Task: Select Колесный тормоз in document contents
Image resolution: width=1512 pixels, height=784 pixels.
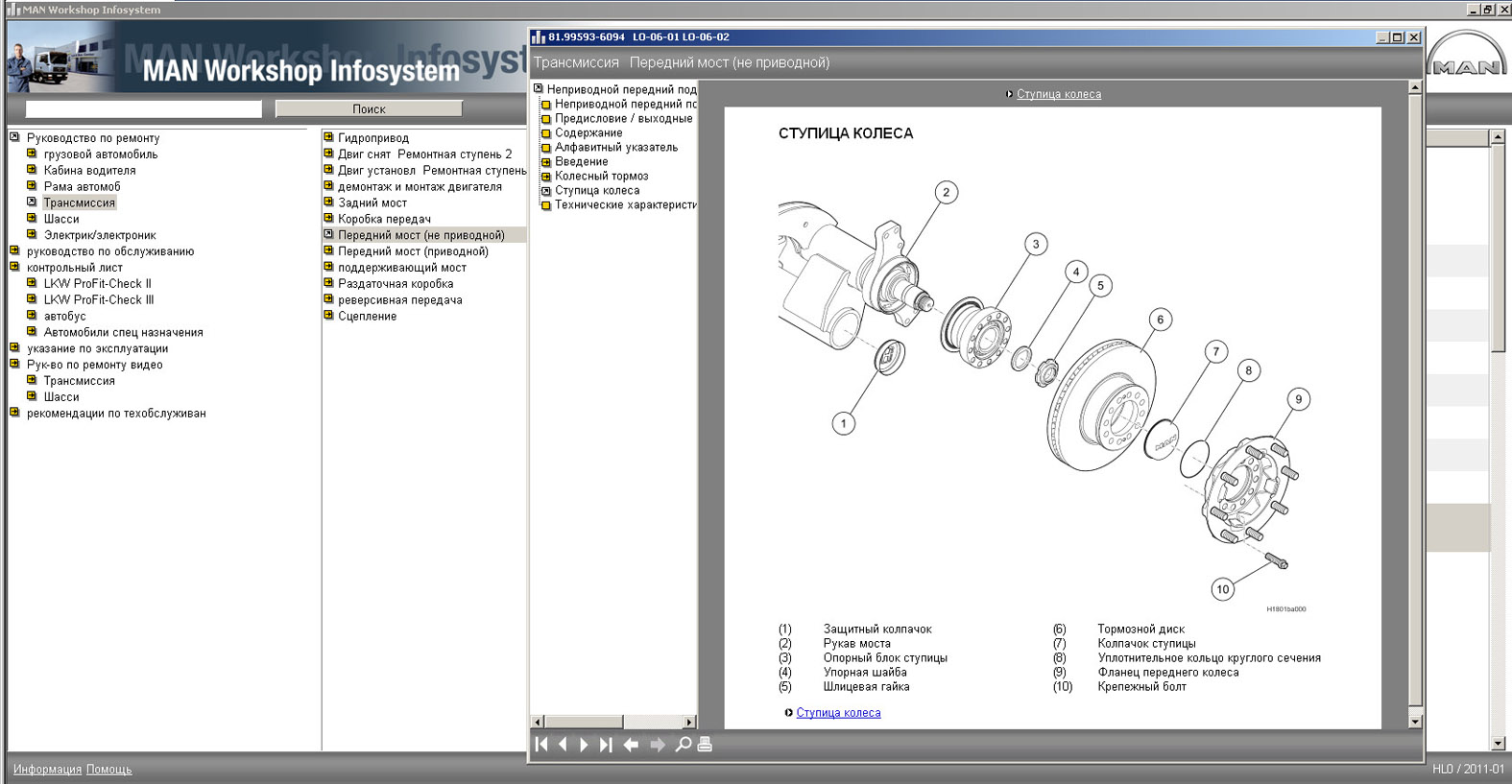Action: tap(601, 177)
